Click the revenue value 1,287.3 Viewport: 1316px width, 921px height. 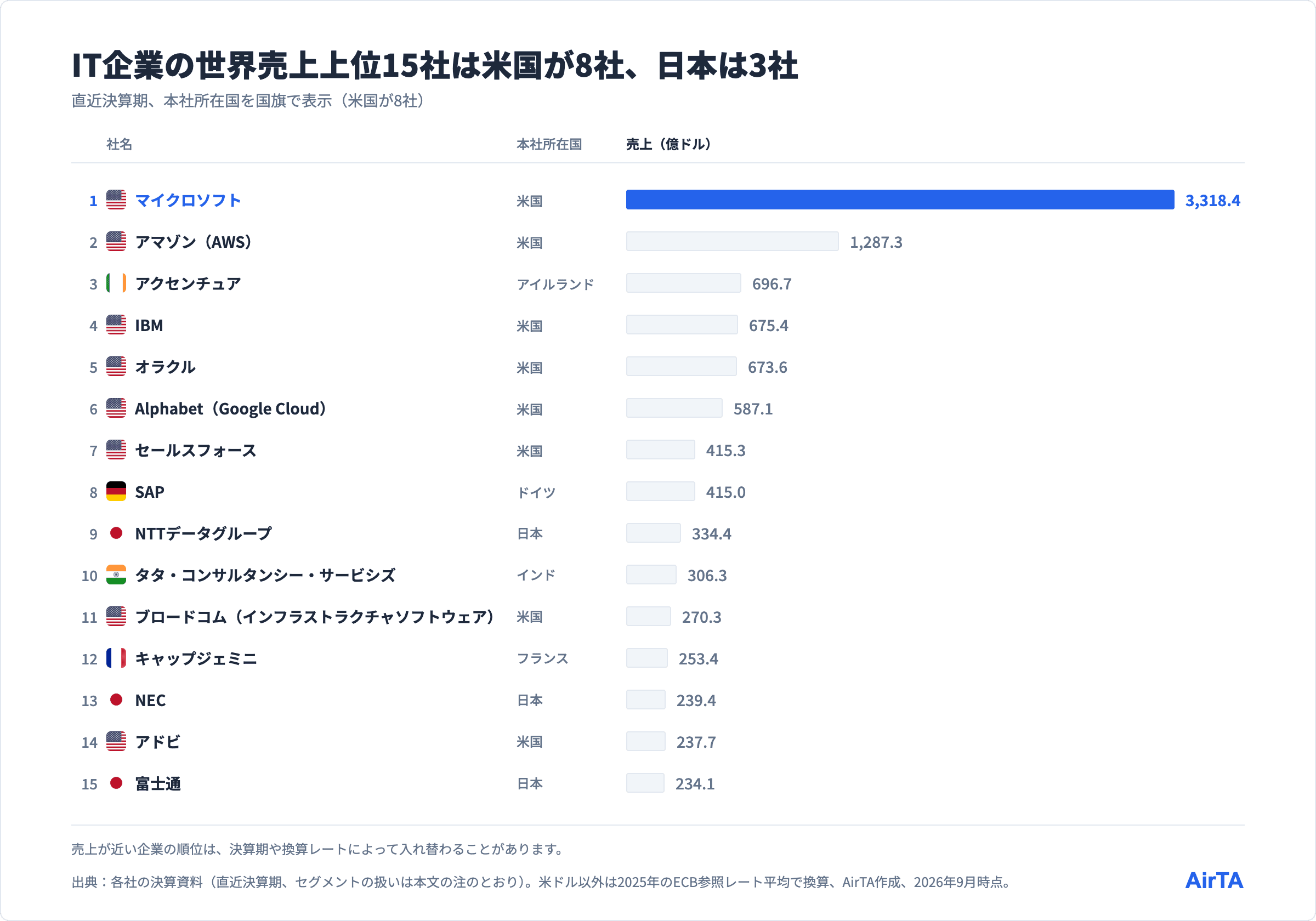876,242
